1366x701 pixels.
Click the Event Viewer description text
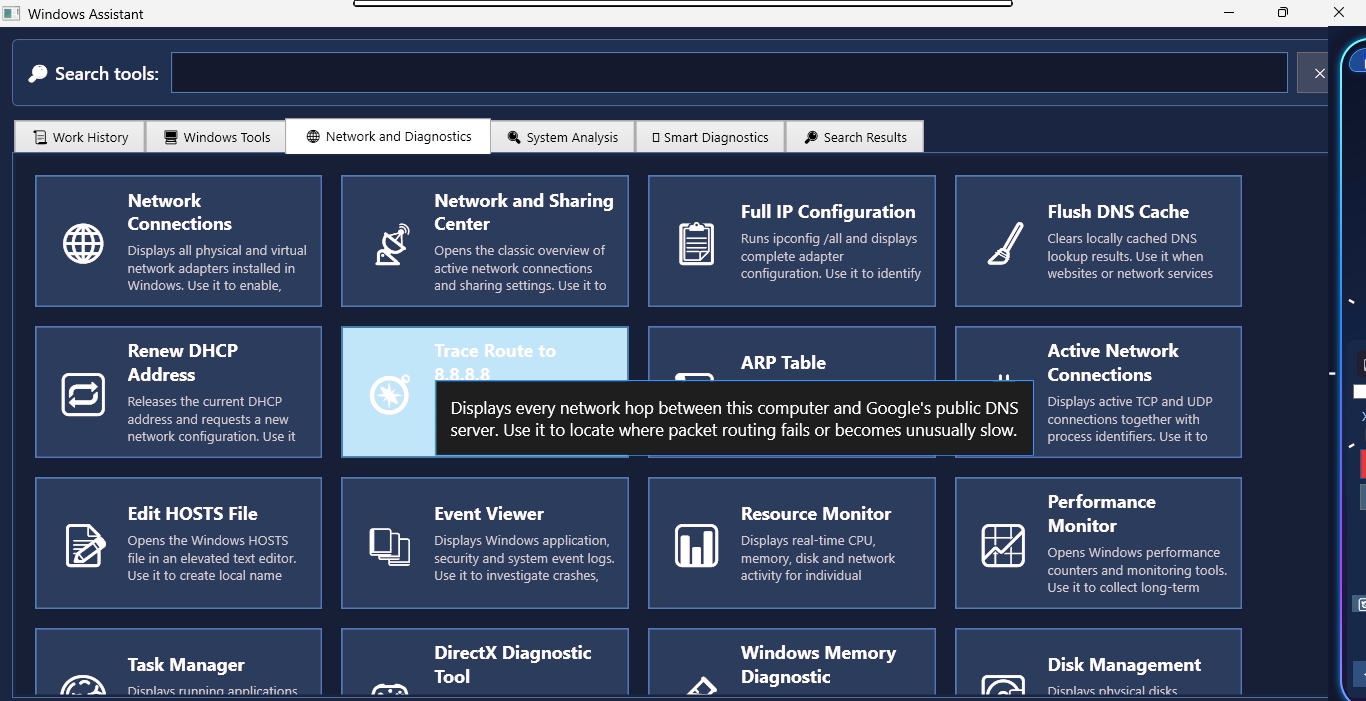point(524,558)
